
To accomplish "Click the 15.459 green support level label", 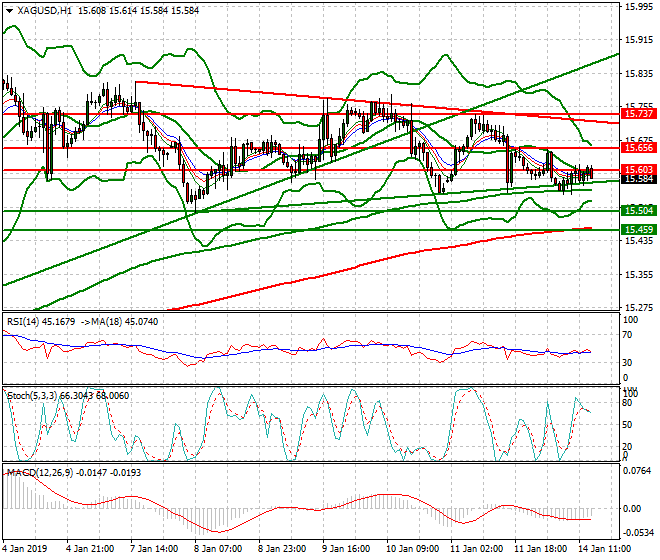I will pos(639,230).
